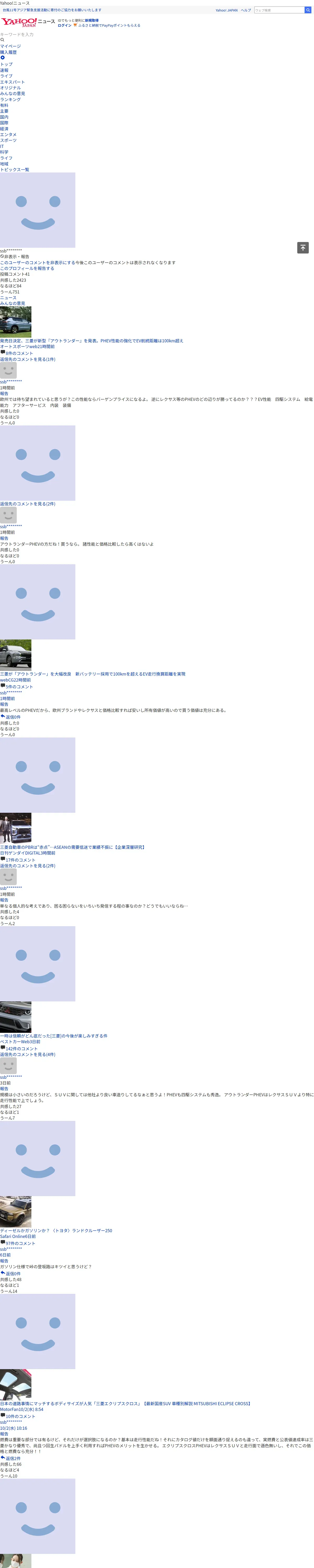Click the 共感した66 reaction button
The height and width of the screenshot is (1568, 314).
tap(10, 1465)
